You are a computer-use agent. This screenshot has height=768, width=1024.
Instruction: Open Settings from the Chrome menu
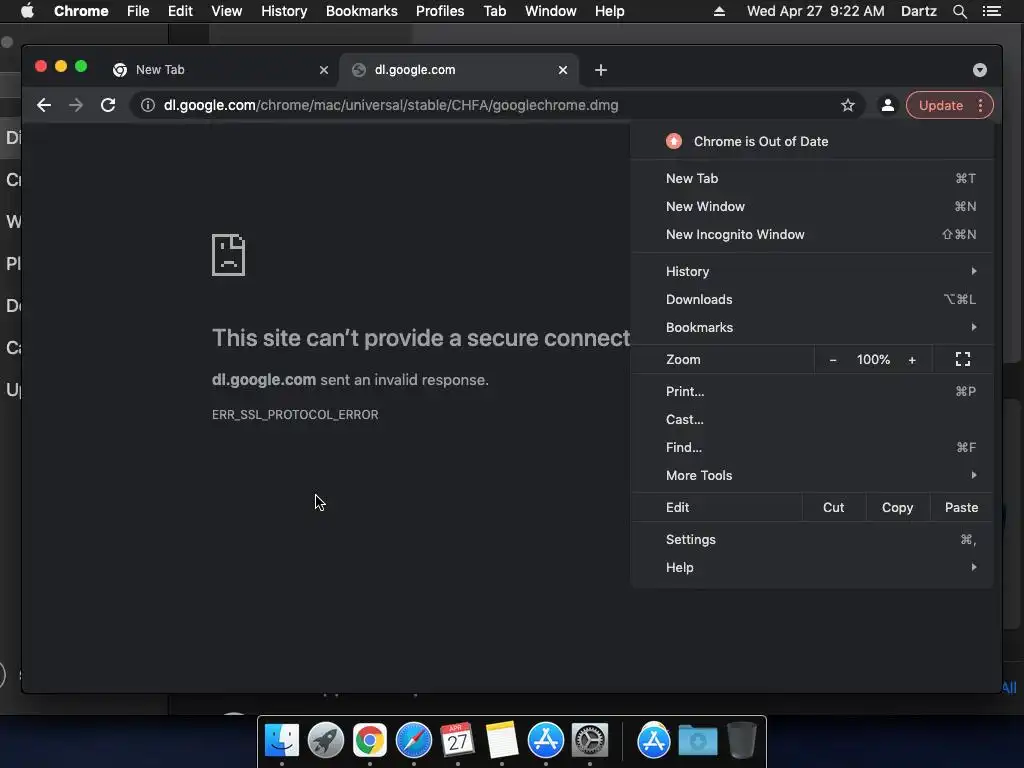coord(812,539)
